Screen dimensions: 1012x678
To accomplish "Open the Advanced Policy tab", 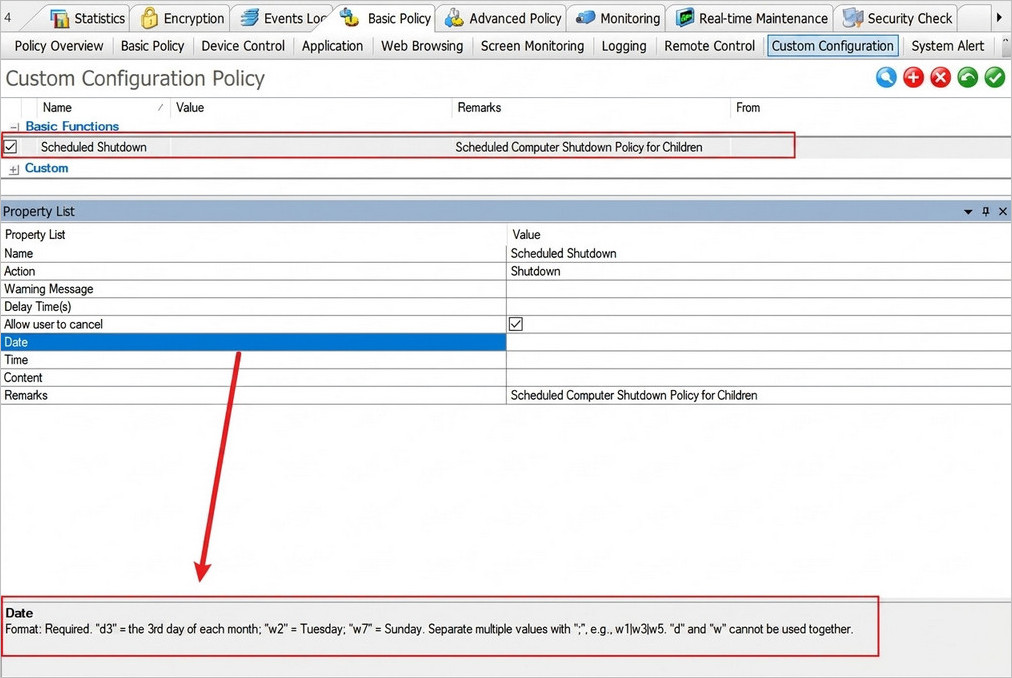I will pyautogui.click(x=503, y=18).
